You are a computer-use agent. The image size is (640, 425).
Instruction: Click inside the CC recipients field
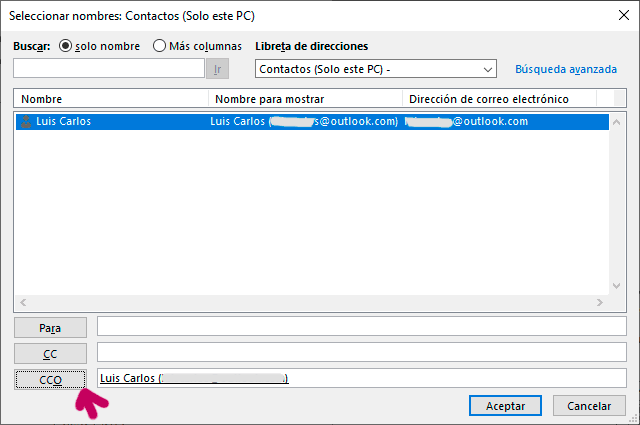click(361, 353)
